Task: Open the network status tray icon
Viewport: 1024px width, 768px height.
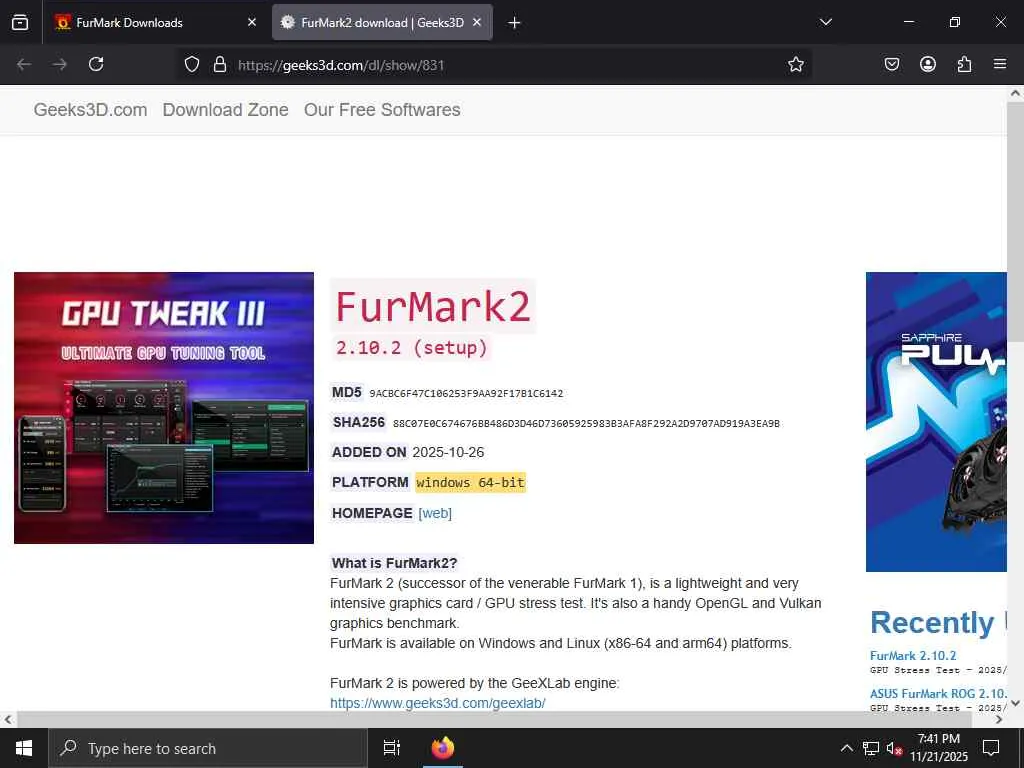Action: (871, 748)
